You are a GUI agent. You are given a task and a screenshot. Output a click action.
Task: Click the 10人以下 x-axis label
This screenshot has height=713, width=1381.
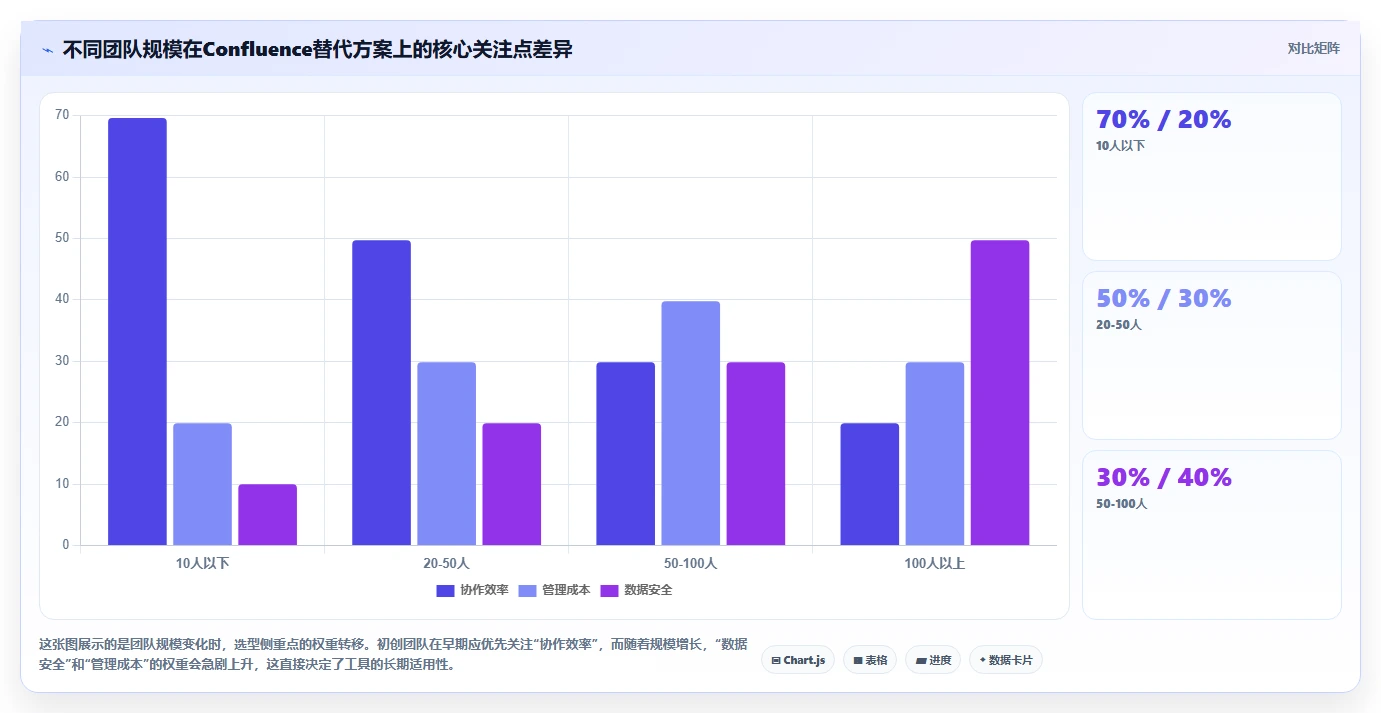click(x=202, y=563)
